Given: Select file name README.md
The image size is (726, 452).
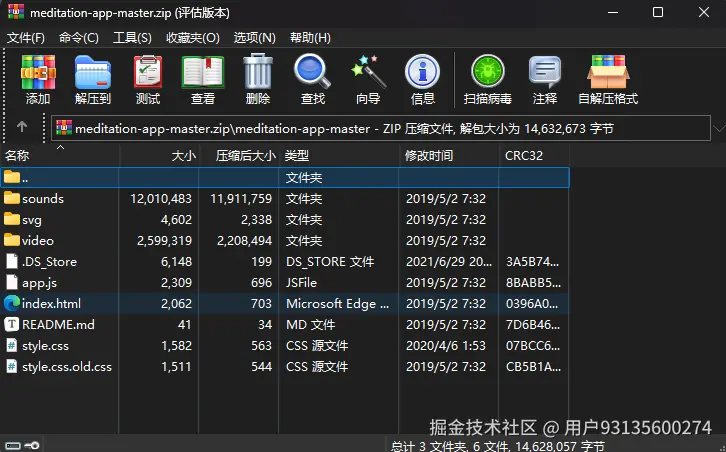Looking at the screenshot, I should pos(58,324).
